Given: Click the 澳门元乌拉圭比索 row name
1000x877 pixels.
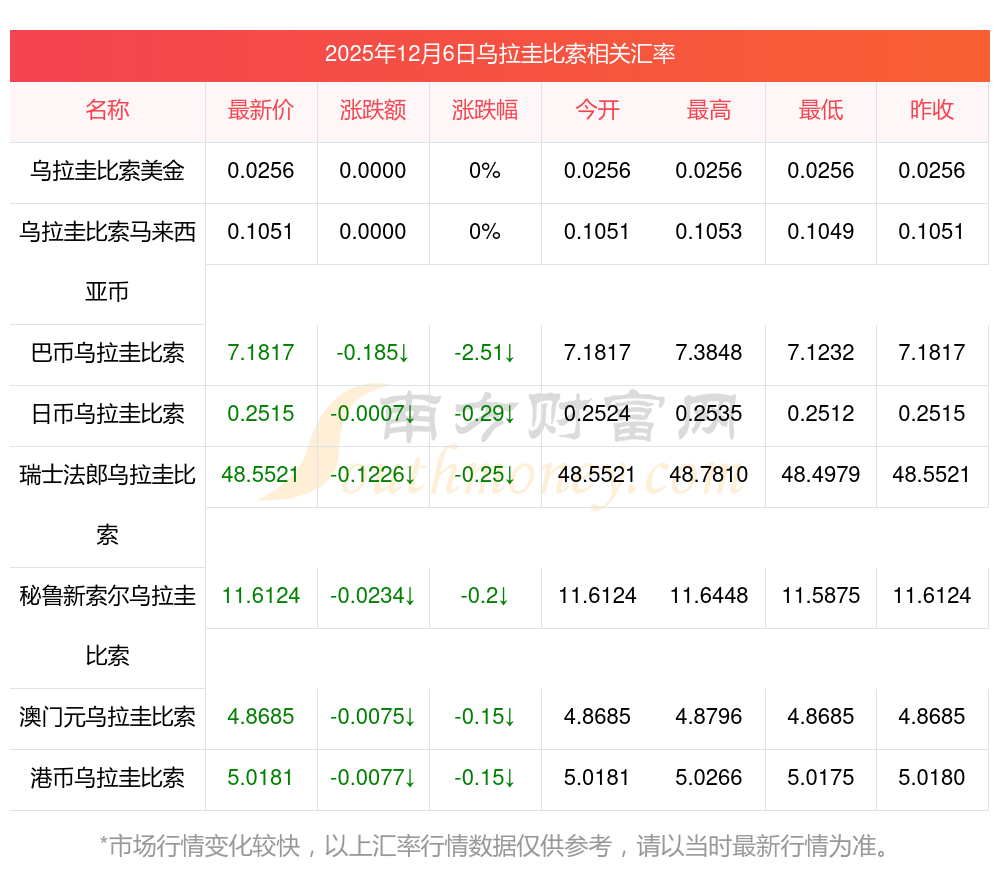Looking at the screenshot, I should pyautogui.click(x=107, y=717).
